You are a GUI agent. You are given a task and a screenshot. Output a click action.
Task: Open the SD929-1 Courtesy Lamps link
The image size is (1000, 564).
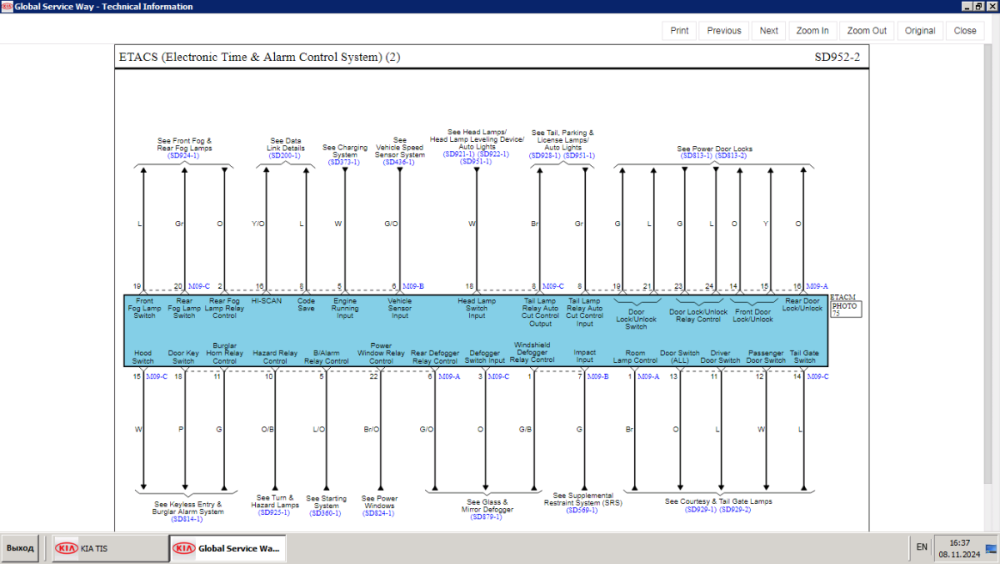click(x=701, y=510)
